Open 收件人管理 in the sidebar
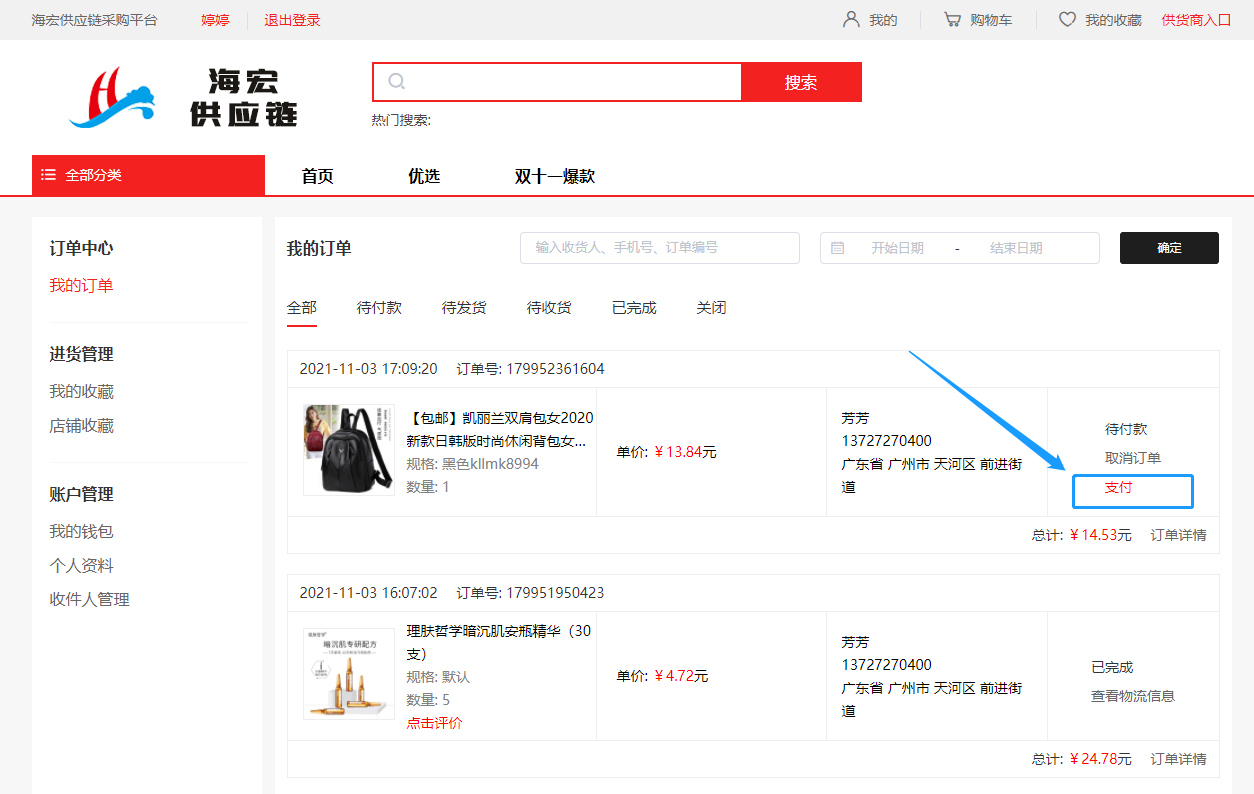 (89, 600)
